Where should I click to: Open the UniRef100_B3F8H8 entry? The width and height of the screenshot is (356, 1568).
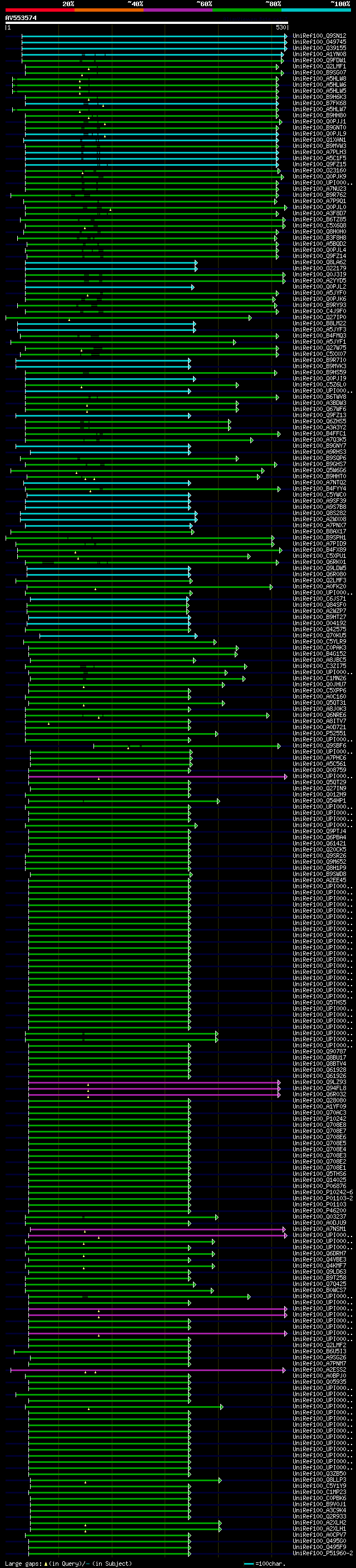pos(319,238)
